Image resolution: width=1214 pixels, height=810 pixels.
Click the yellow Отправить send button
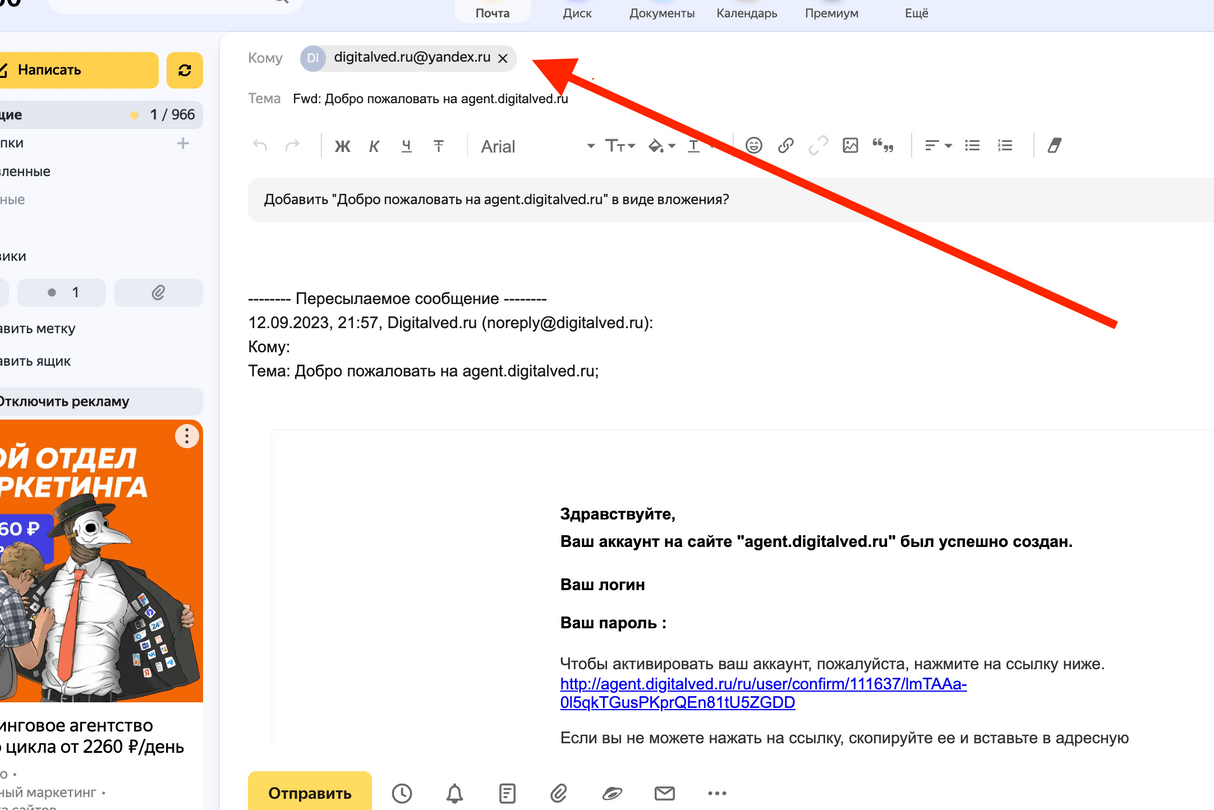tap(310, 793)
